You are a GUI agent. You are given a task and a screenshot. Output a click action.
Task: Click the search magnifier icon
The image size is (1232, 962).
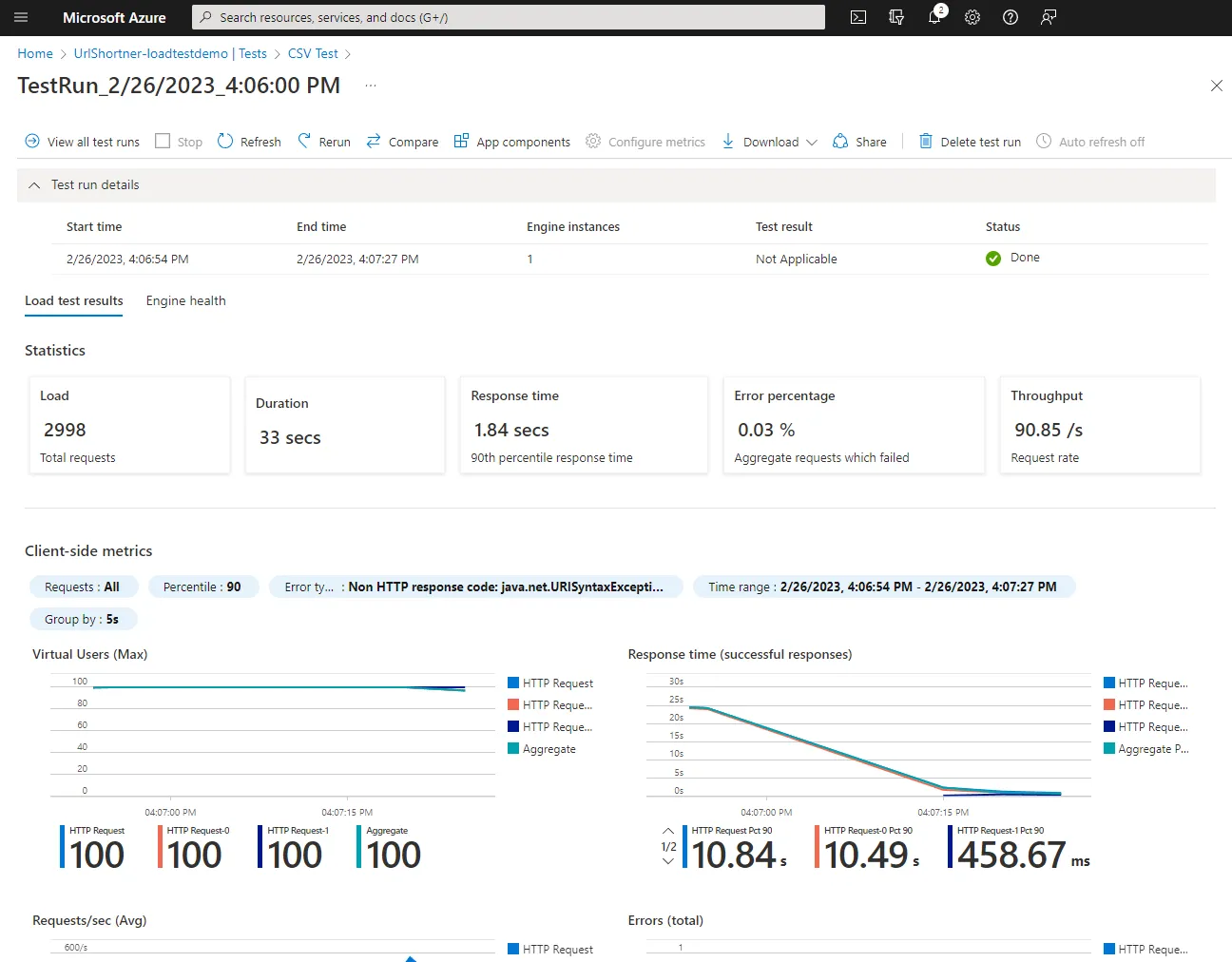coord(206,17)
